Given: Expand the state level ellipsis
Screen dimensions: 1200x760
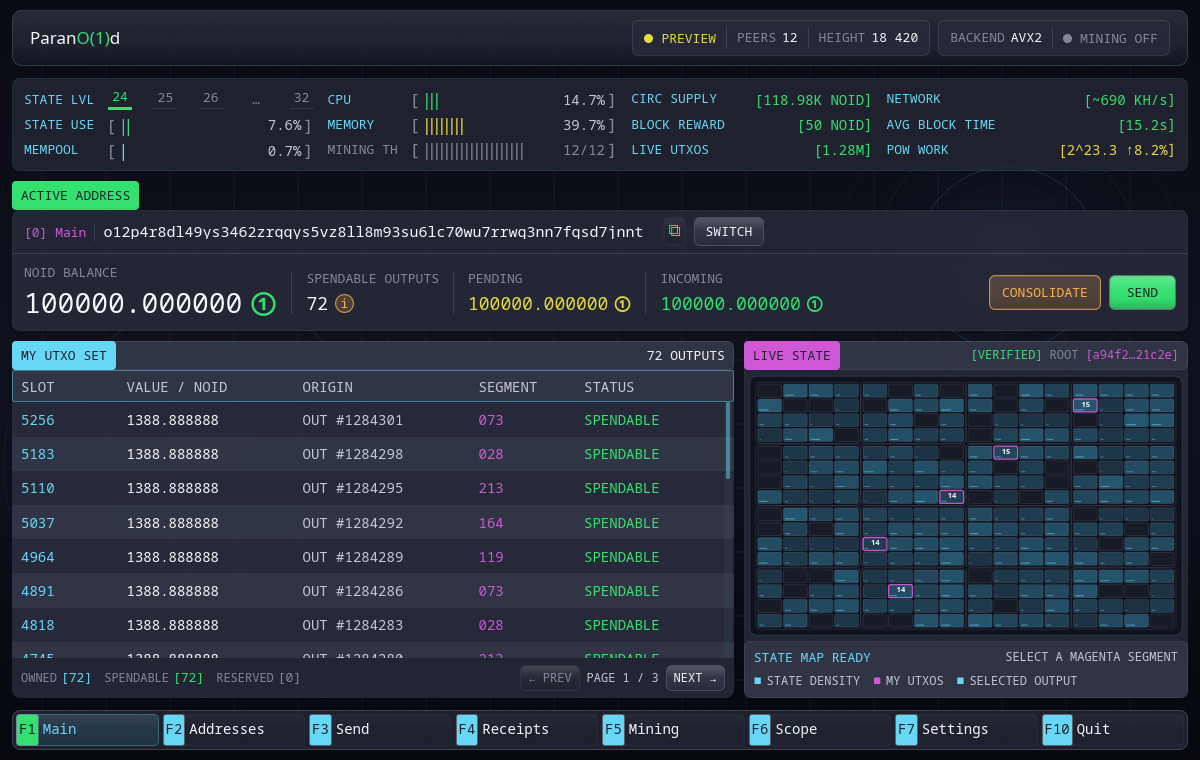Looking at the screenshot, I should click(x=256, y=98).
